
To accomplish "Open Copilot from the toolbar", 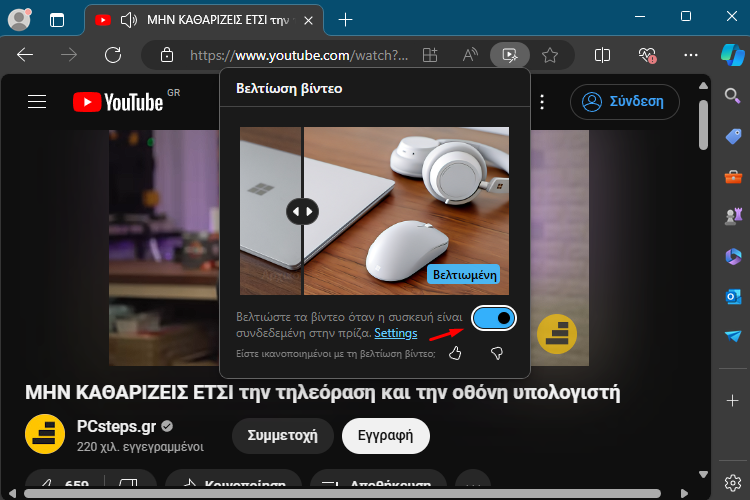I will click(733, 54).
